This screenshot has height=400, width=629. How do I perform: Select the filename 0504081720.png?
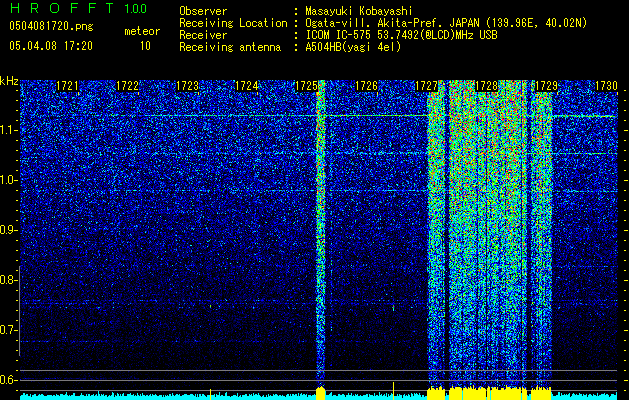[51, 26]
